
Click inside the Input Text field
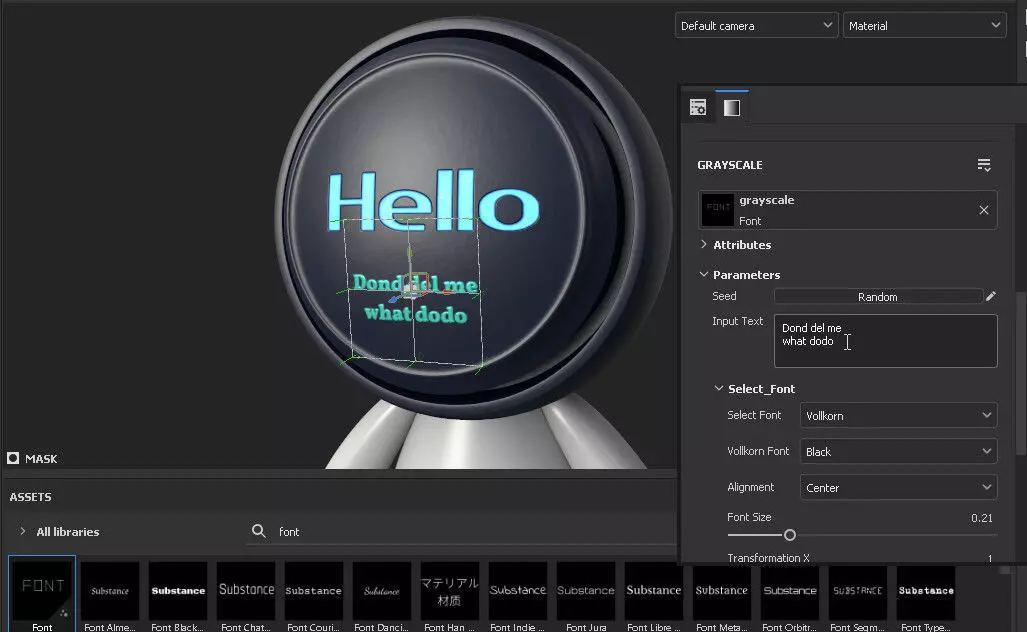coord(886,341)
